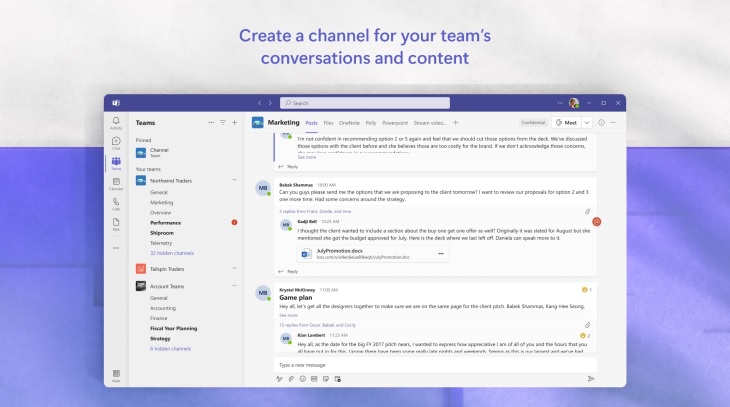Screen dimensions: 730x407
Task: Expand the 15 replies from Oscar thread
Action: click(x=318, y=325)
